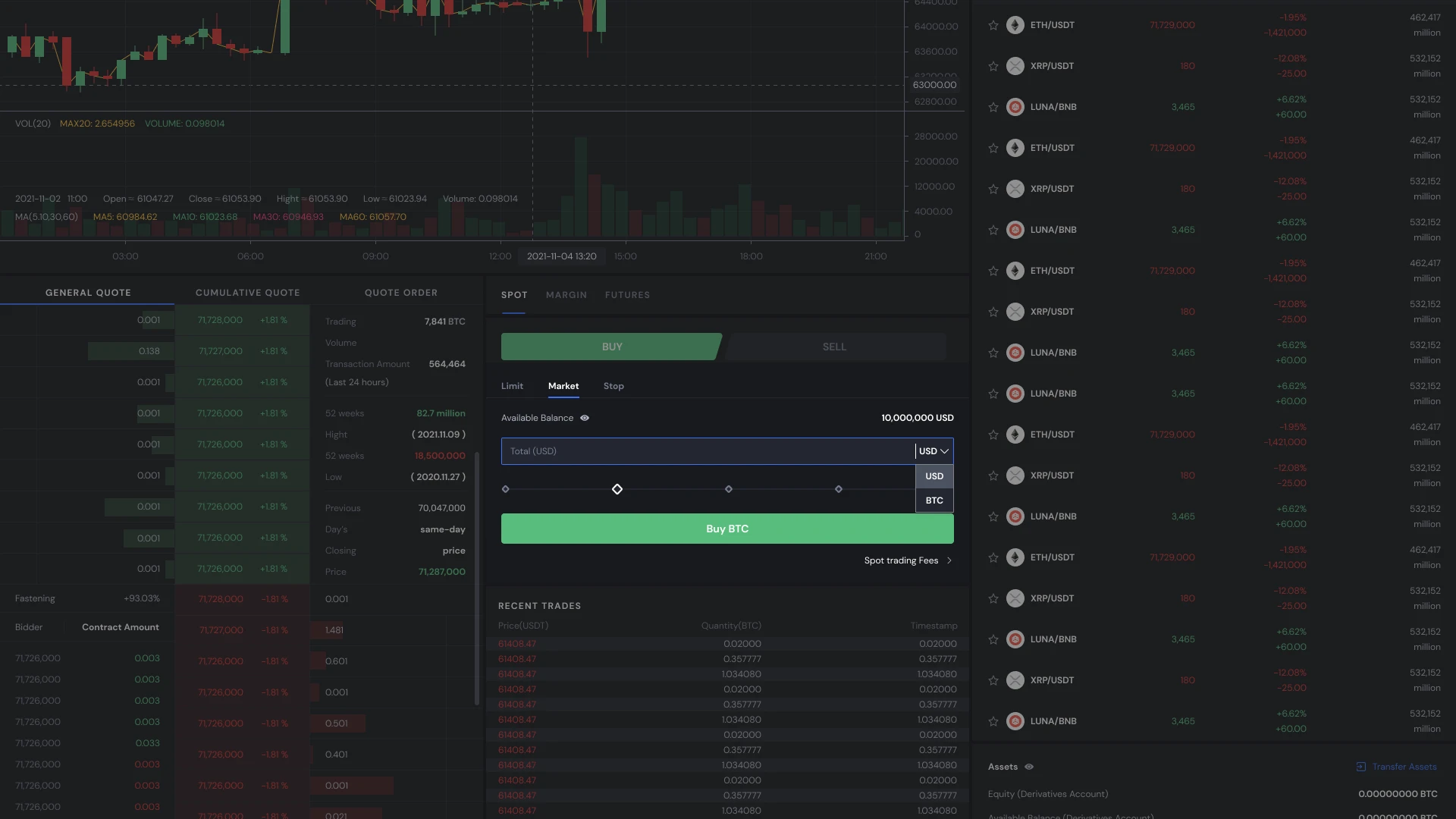Focus the Total (USD) input field
This screenshot has width=1456, height=819.
click(705, 451)
